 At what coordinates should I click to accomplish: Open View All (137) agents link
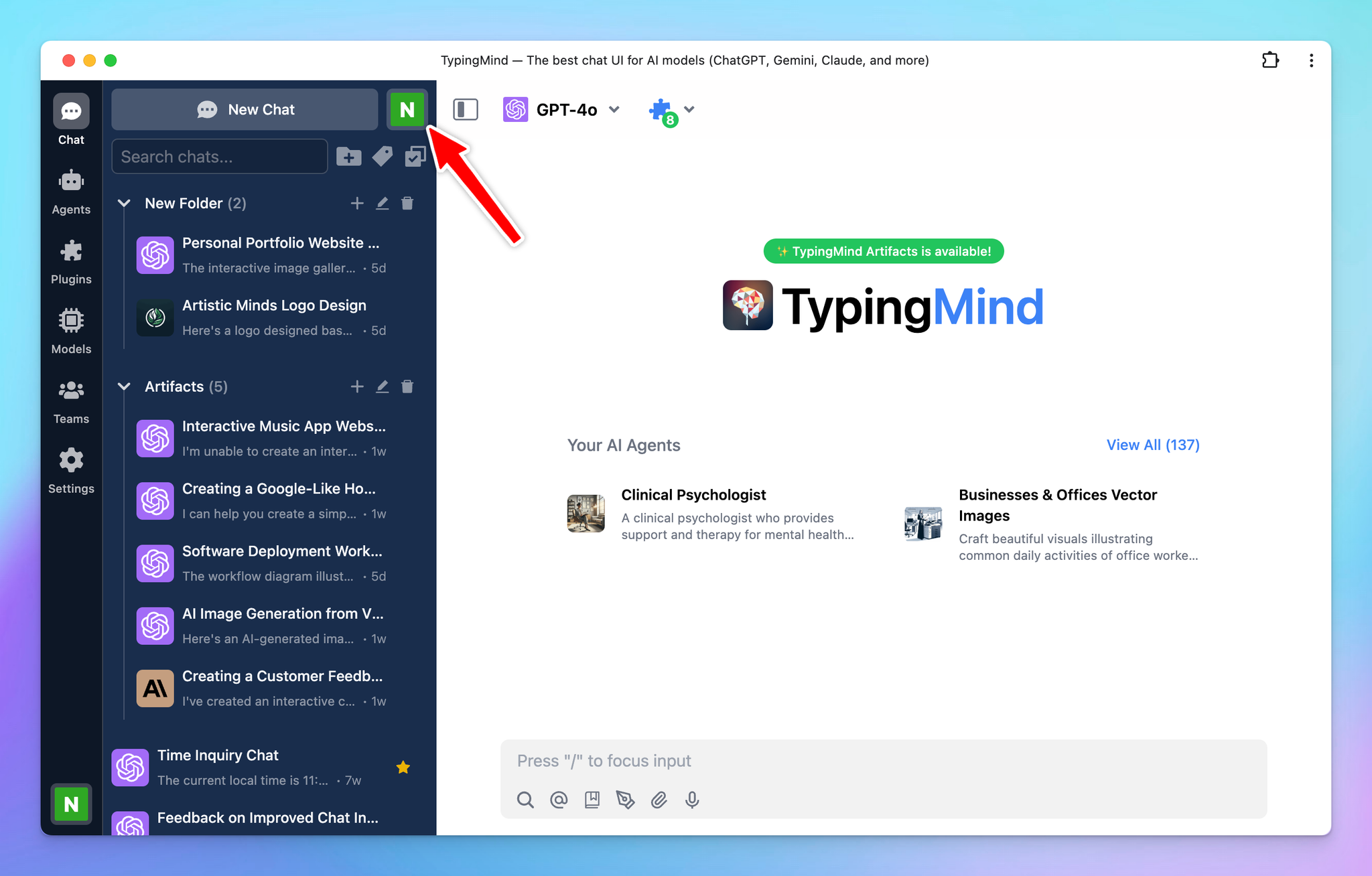[x=1153, y=445]
